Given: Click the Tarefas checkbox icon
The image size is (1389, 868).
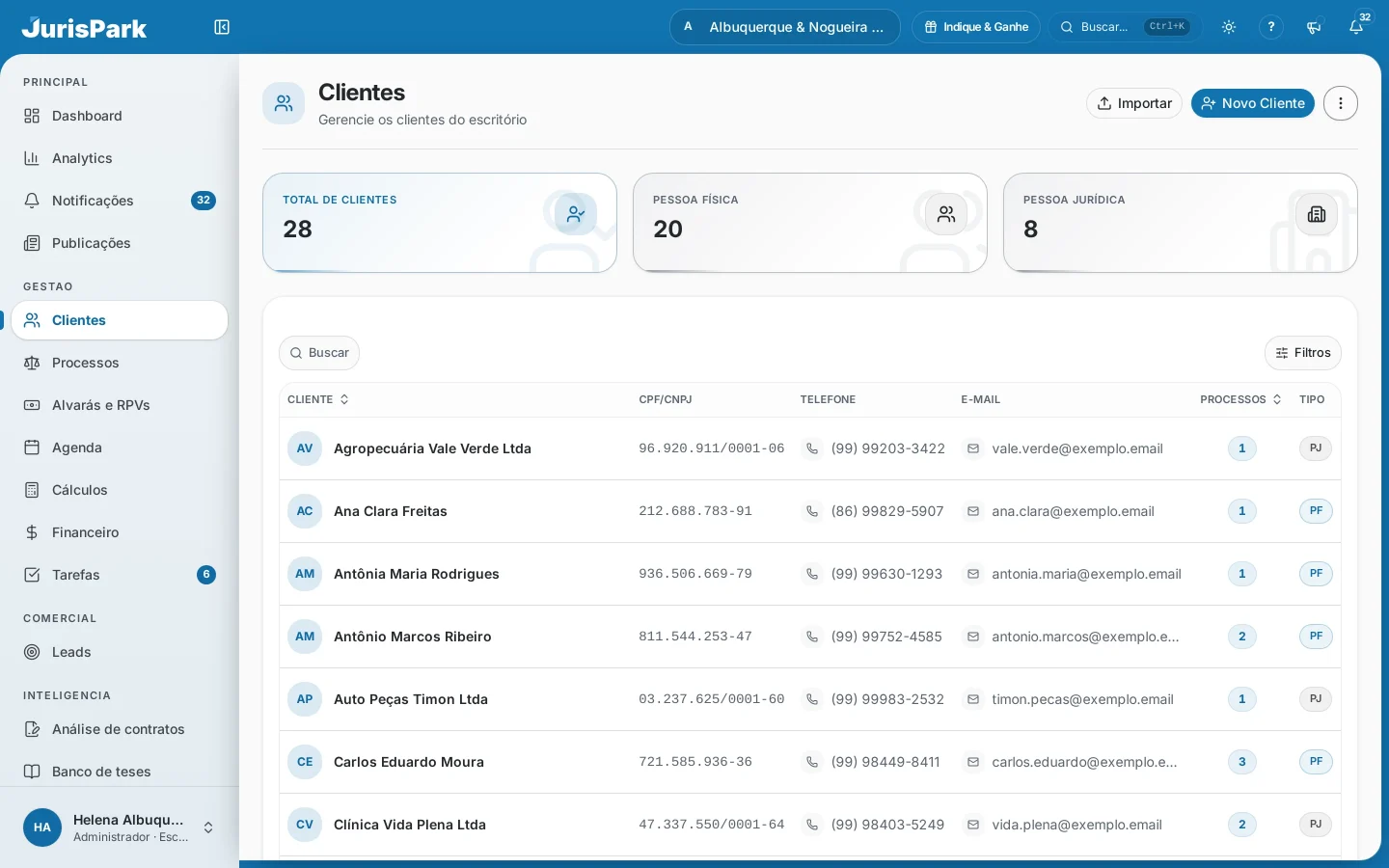Looking at the screenshot, I should tap(32, 575).
